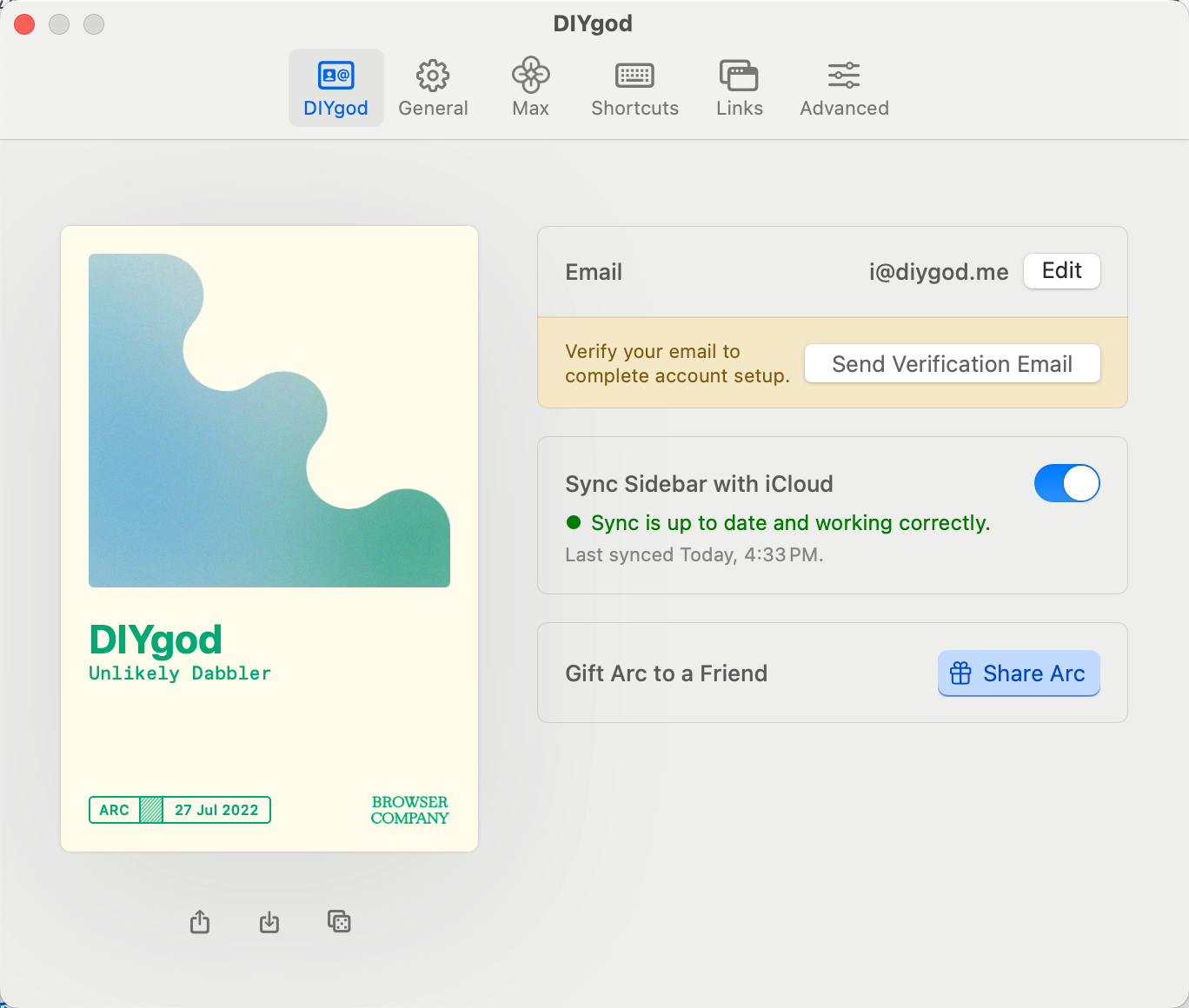Viewport: 1189px width, 1008px height.
Task: Download the member card with the save icon
Action: coord(269,921)
